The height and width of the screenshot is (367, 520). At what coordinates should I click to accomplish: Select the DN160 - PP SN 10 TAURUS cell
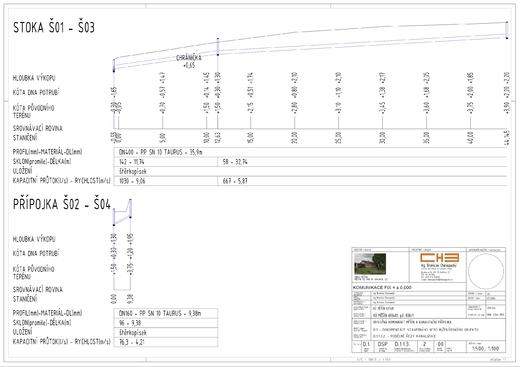[x=166, y=313]
